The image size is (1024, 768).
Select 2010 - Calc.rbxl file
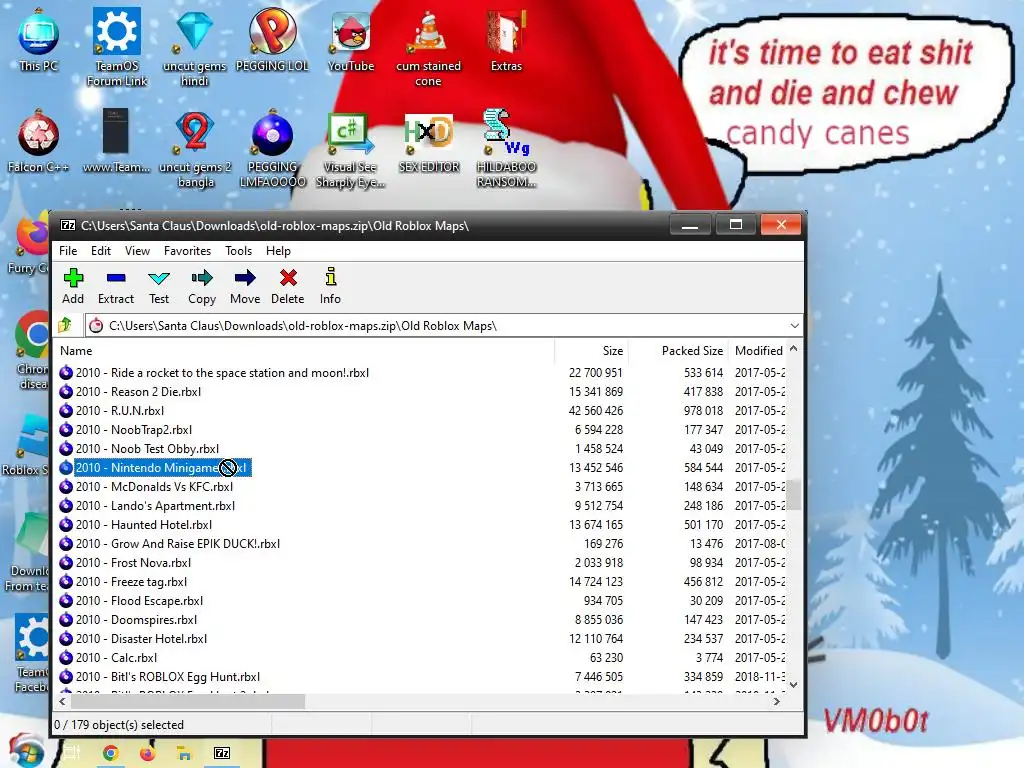(x=108, y=657)
